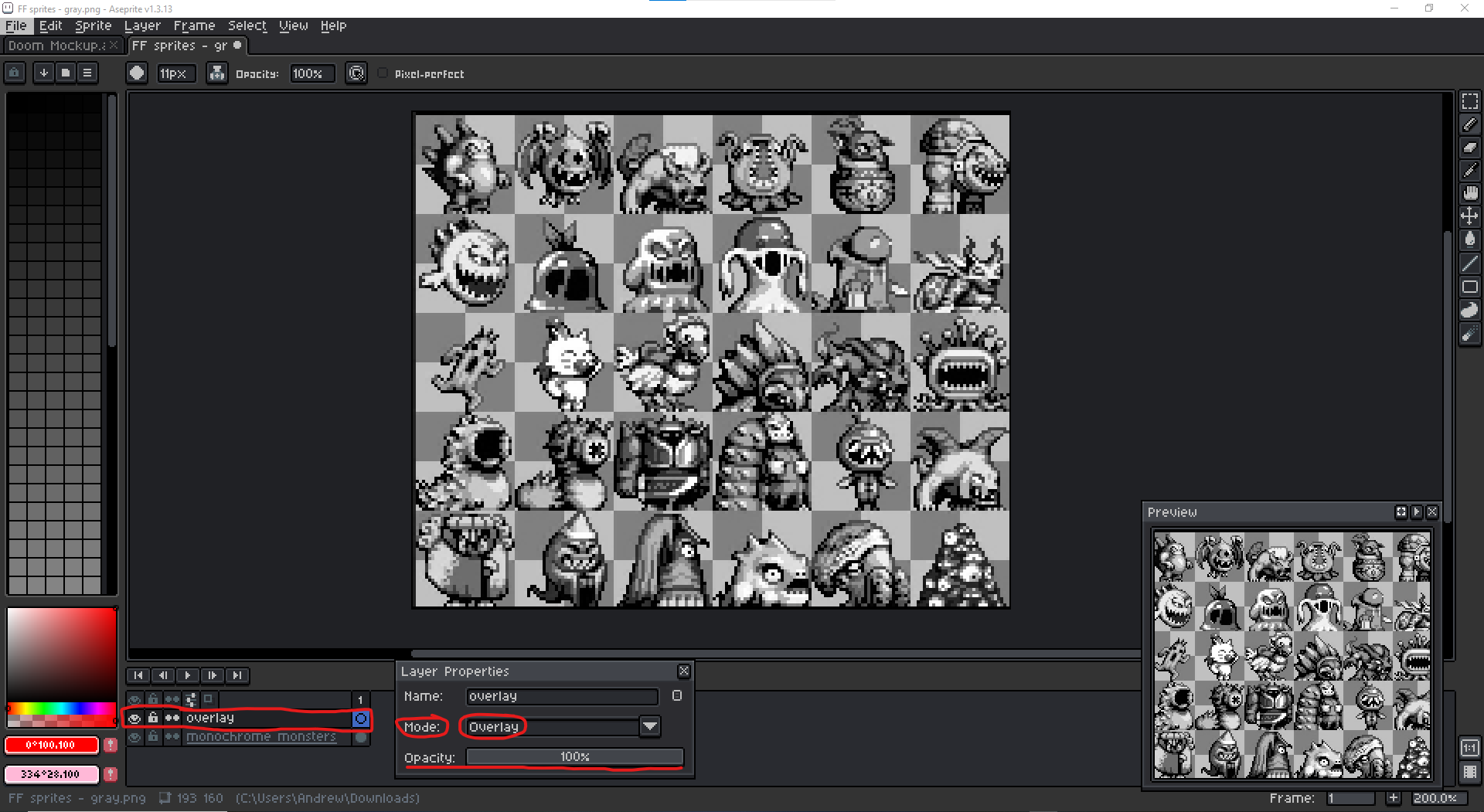This screenshot has height=812, width=1484.
Task: Center the Preview window view icon
Action: tap(1401, 512)
